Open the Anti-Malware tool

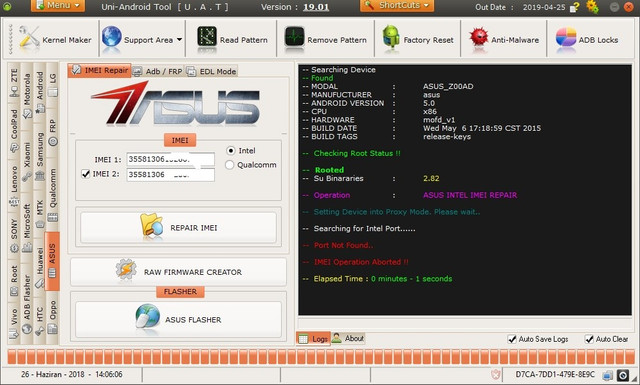[504, 40]
